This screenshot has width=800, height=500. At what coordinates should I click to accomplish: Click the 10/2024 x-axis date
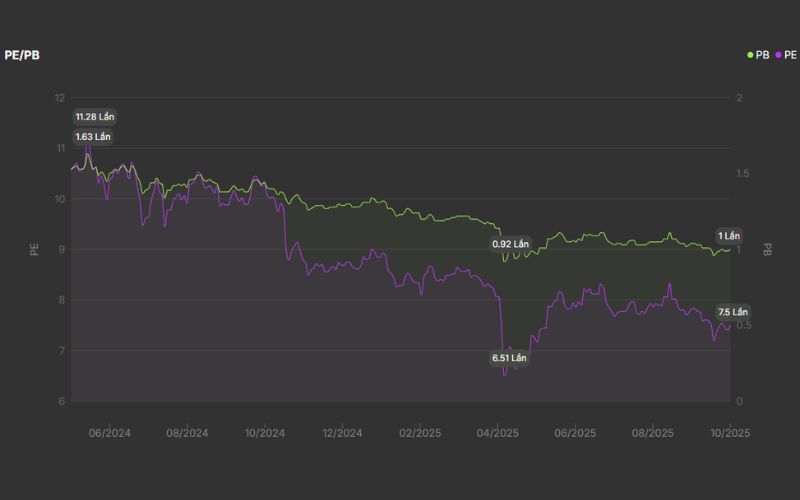click(x=265, y=433)
